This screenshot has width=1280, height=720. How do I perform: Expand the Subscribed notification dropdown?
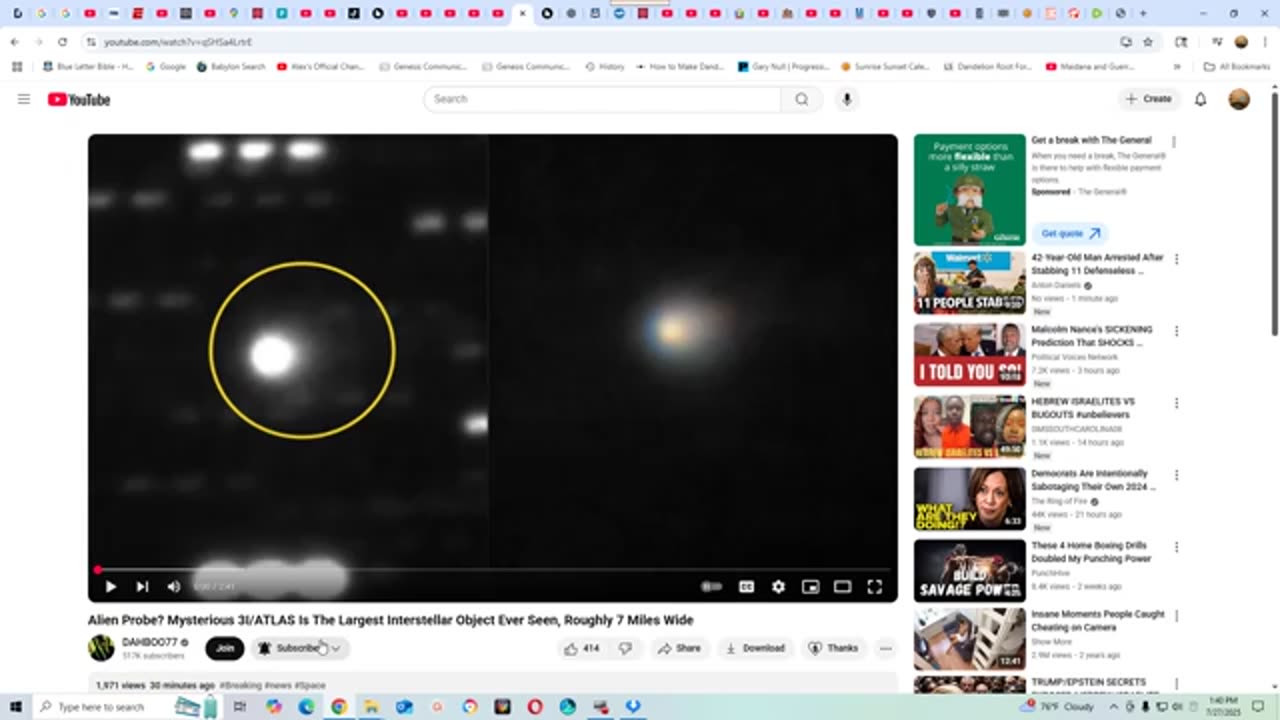click(300, 648)
